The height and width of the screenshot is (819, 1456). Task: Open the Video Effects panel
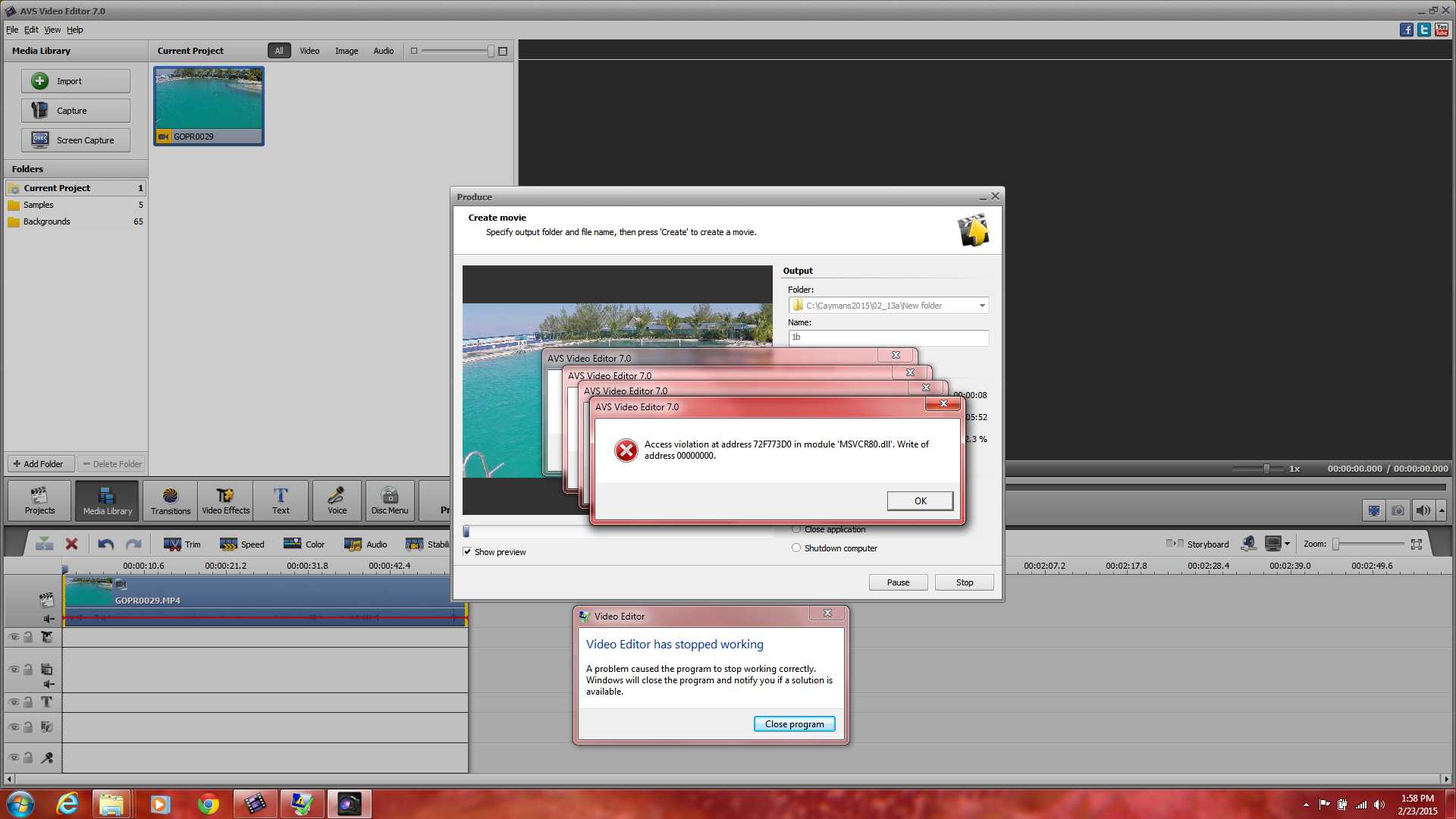pos(225,500)
